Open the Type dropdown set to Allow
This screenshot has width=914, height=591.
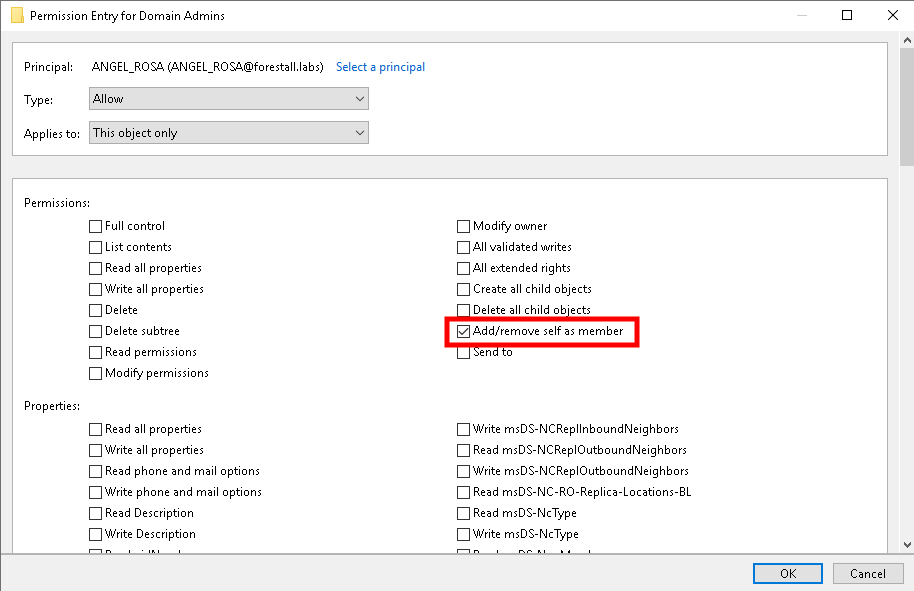click(x=229, y=99)
